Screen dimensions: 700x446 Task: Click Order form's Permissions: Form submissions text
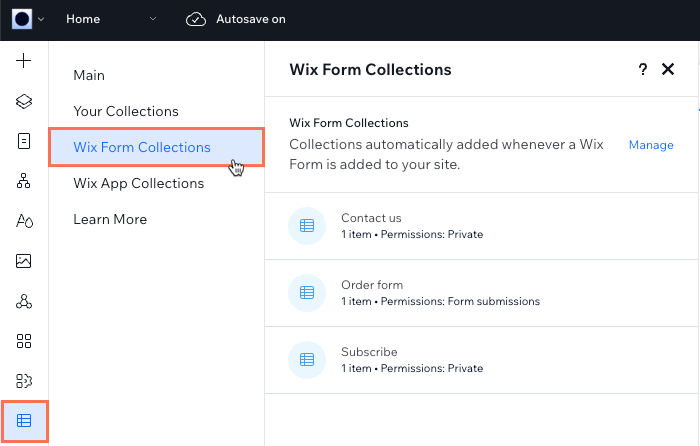[x=460, y=301]
